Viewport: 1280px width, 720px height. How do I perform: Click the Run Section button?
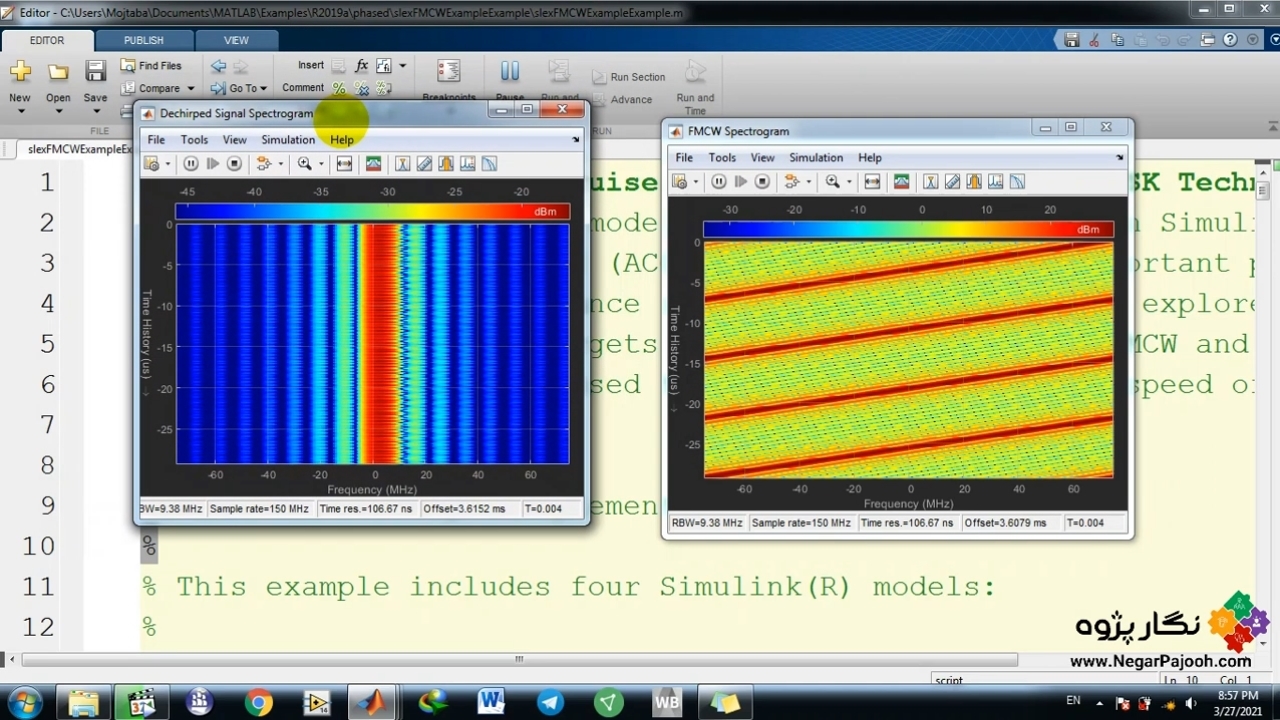pos(628,77)
